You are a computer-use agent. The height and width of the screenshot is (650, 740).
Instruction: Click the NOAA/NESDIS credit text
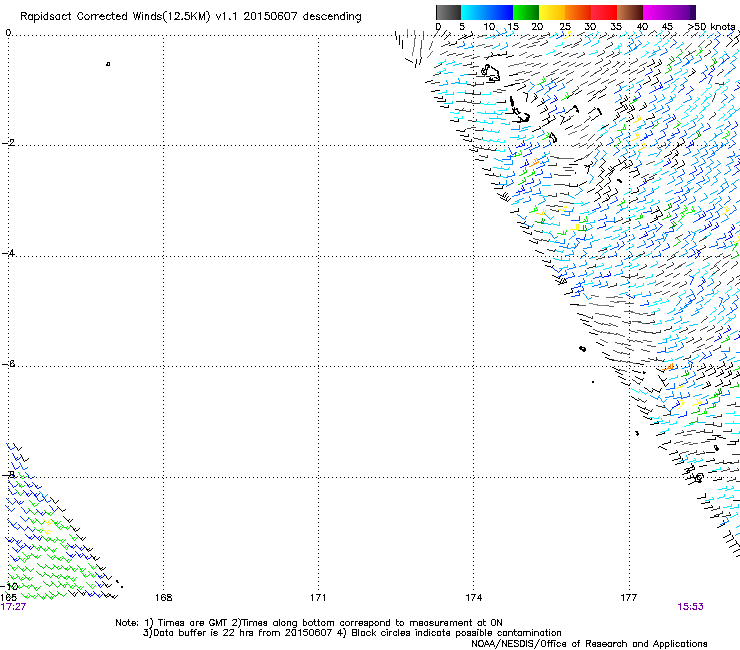point(589,644)
